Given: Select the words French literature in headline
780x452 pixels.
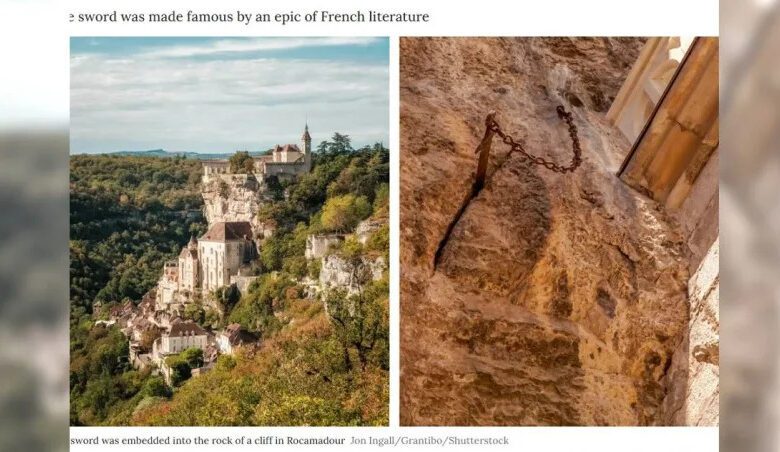Looking at the screenshot, I should 375,17.
